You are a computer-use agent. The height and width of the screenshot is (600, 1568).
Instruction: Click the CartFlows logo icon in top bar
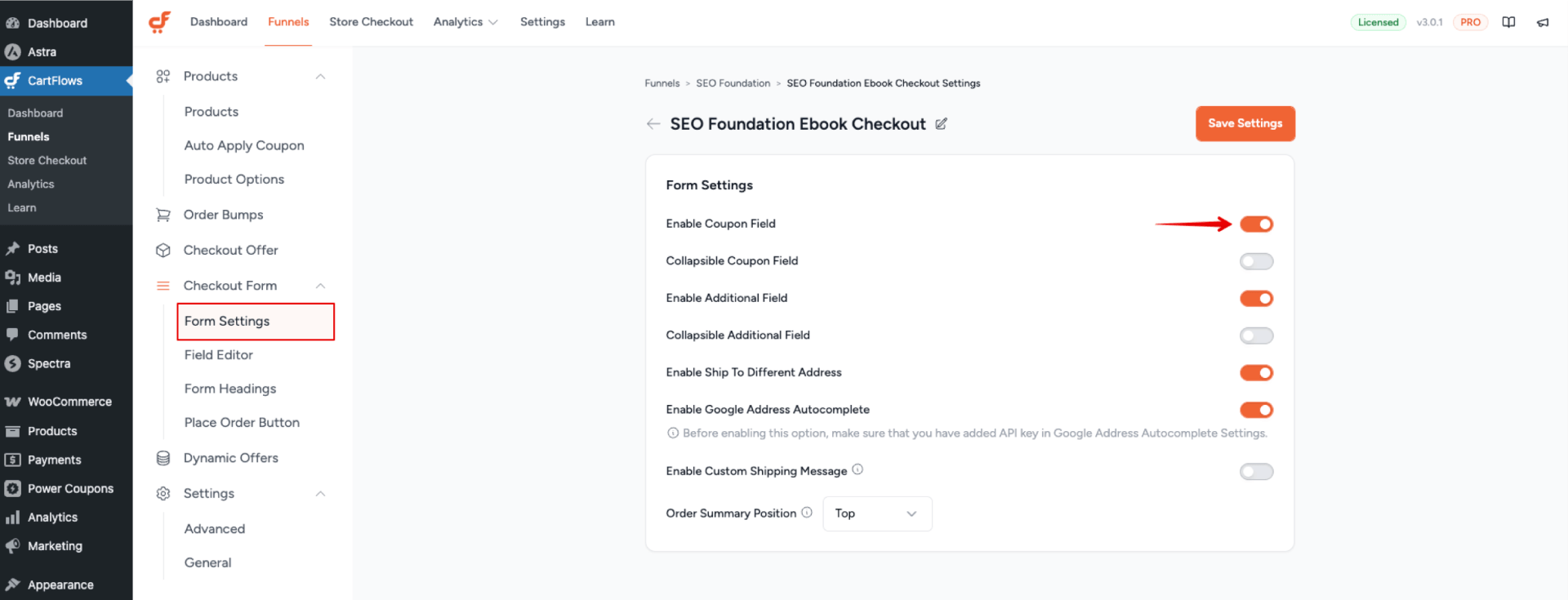(x=159, y=22)
